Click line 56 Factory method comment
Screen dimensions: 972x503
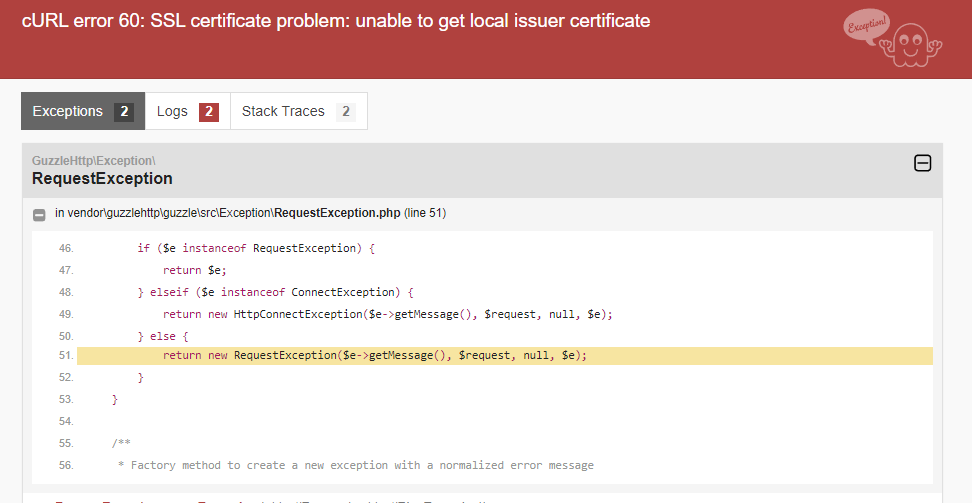coord(356,465)
